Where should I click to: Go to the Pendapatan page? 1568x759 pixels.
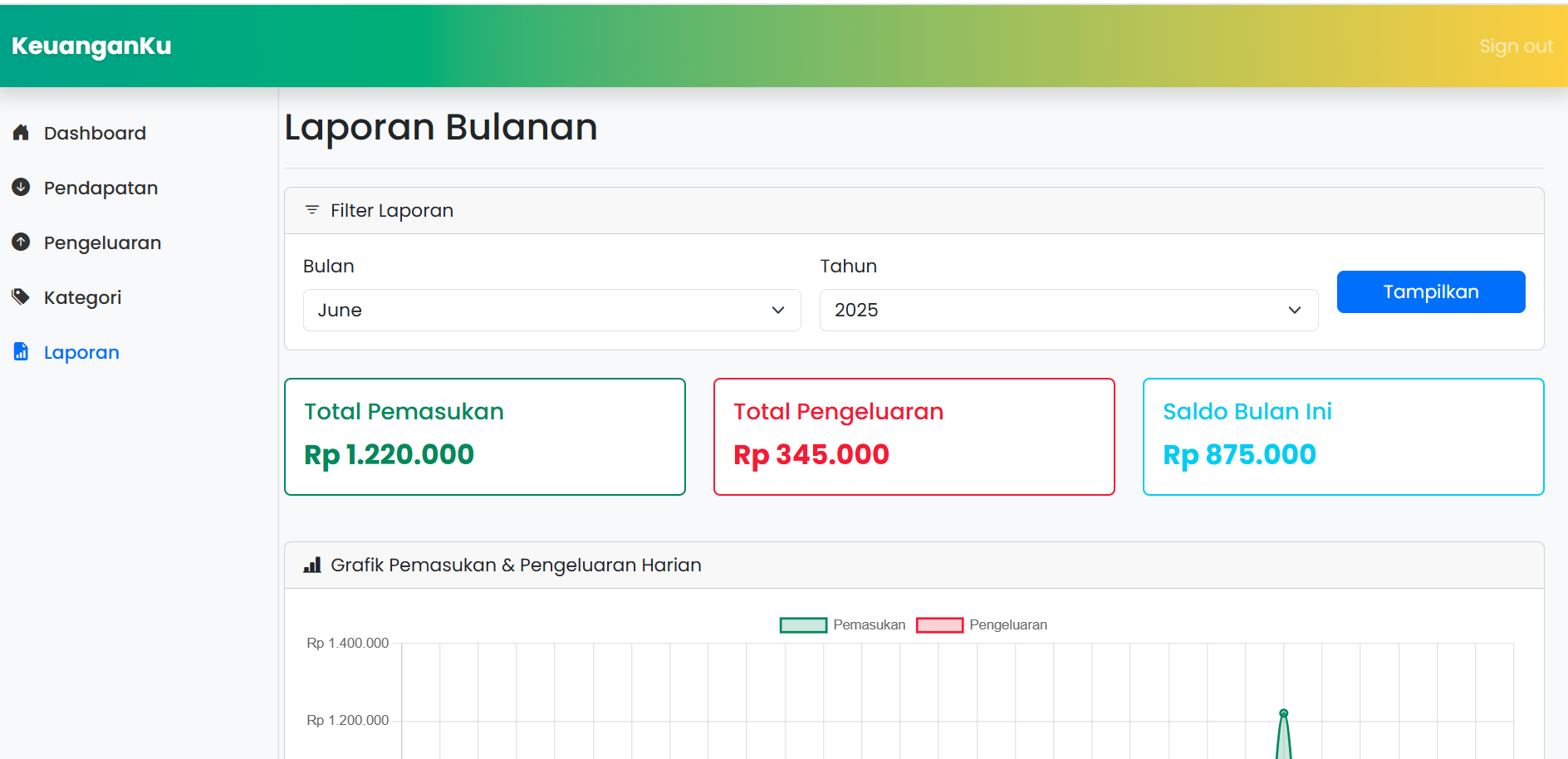click(x=100, y=189)
